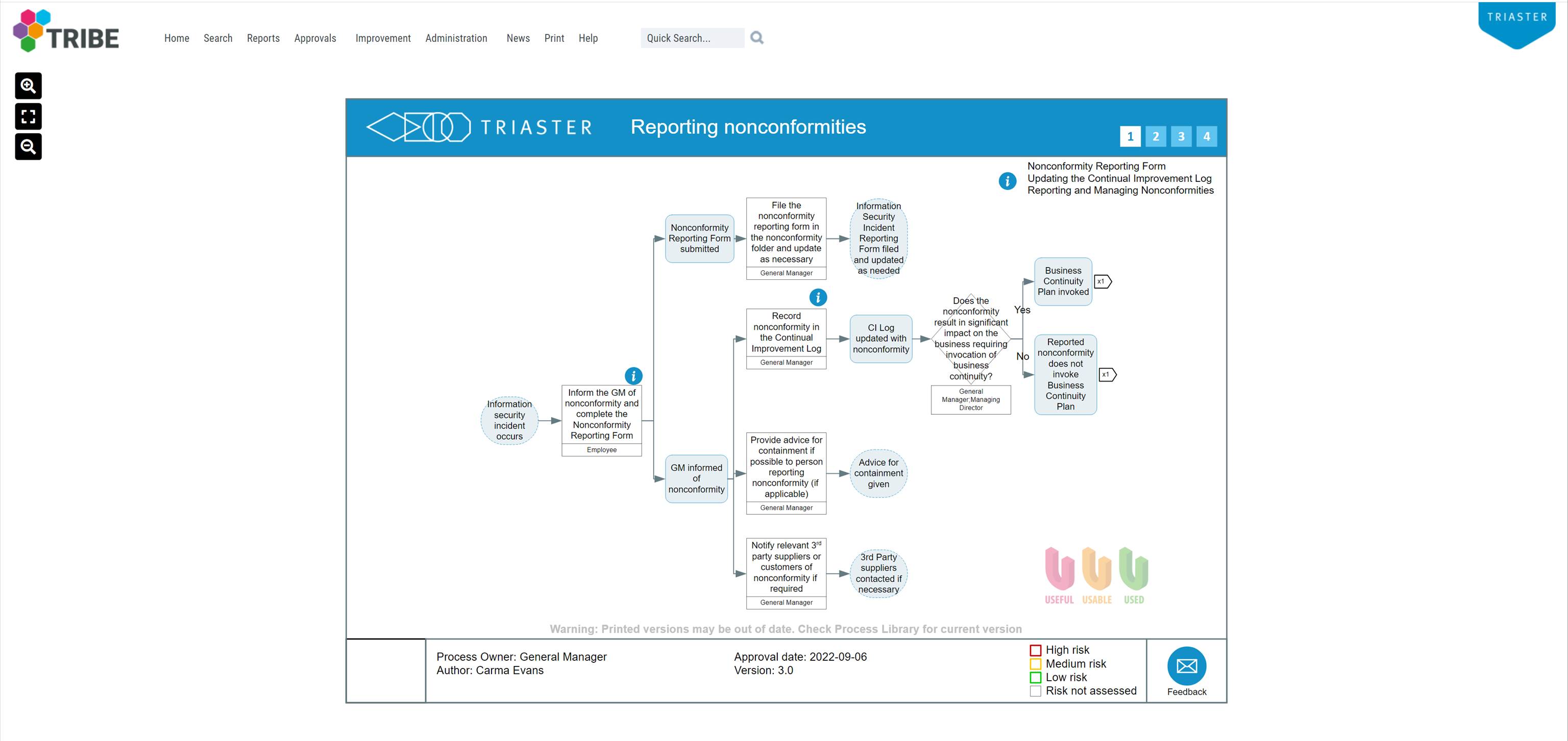
Task: Click the High risk red color swatch
Action: pos(1036,649)
